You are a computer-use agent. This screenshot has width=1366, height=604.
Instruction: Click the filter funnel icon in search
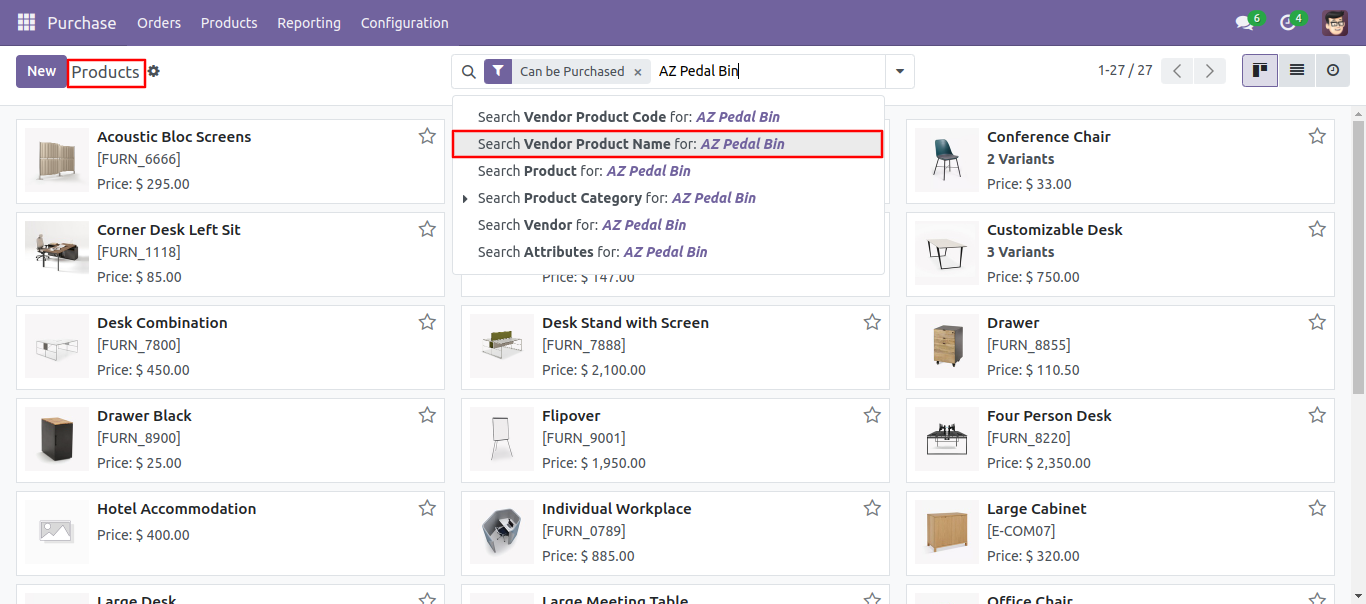coord(498,72)
